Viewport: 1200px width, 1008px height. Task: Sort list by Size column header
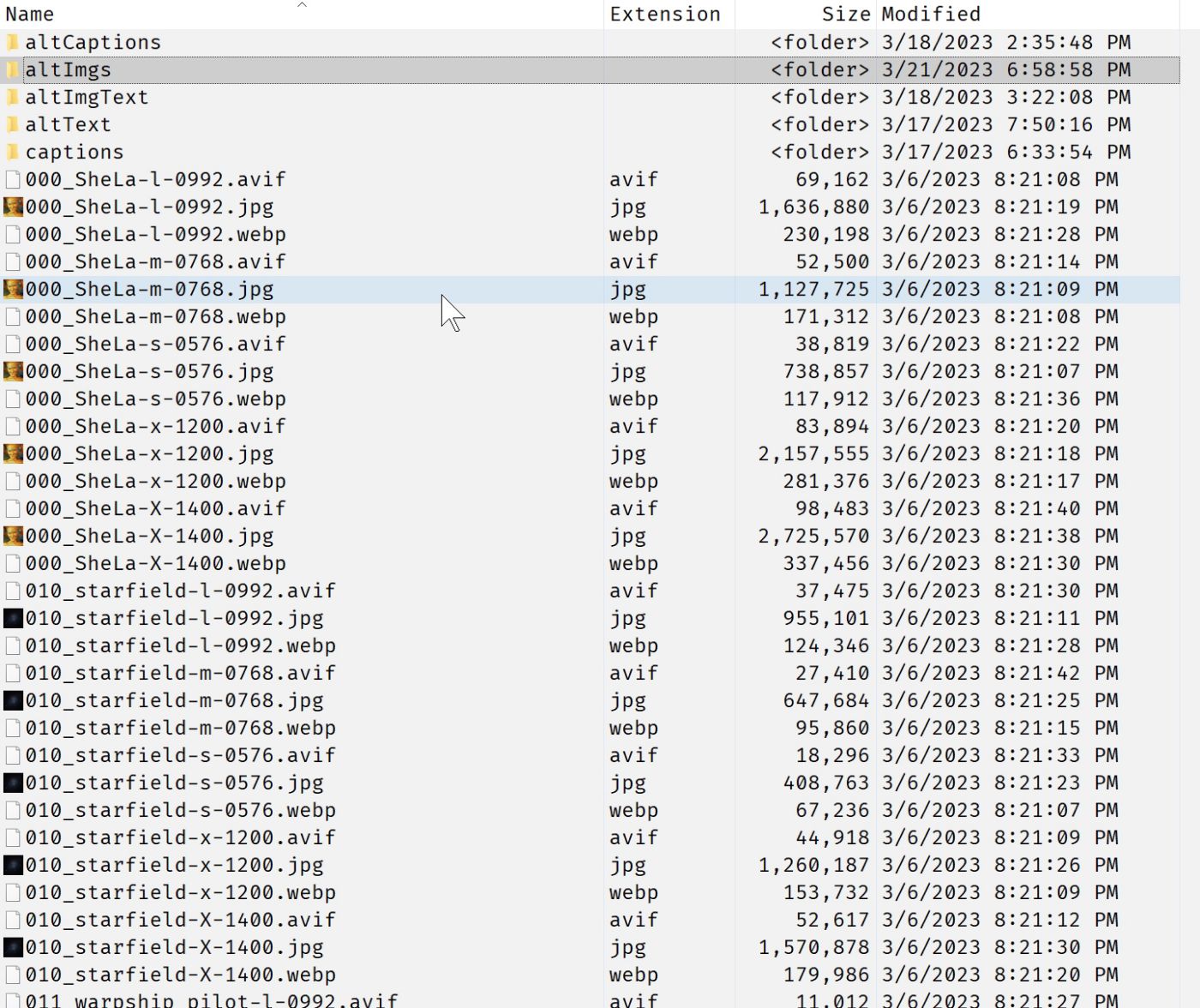(x=845, y=14)
